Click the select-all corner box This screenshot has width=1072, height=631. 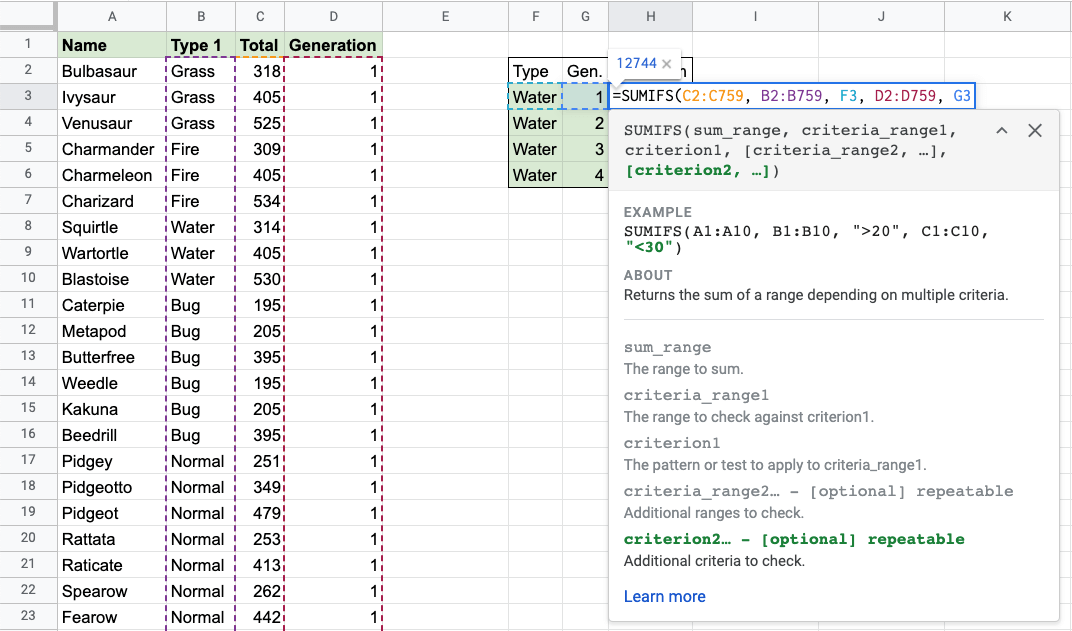tap(28, 15)
